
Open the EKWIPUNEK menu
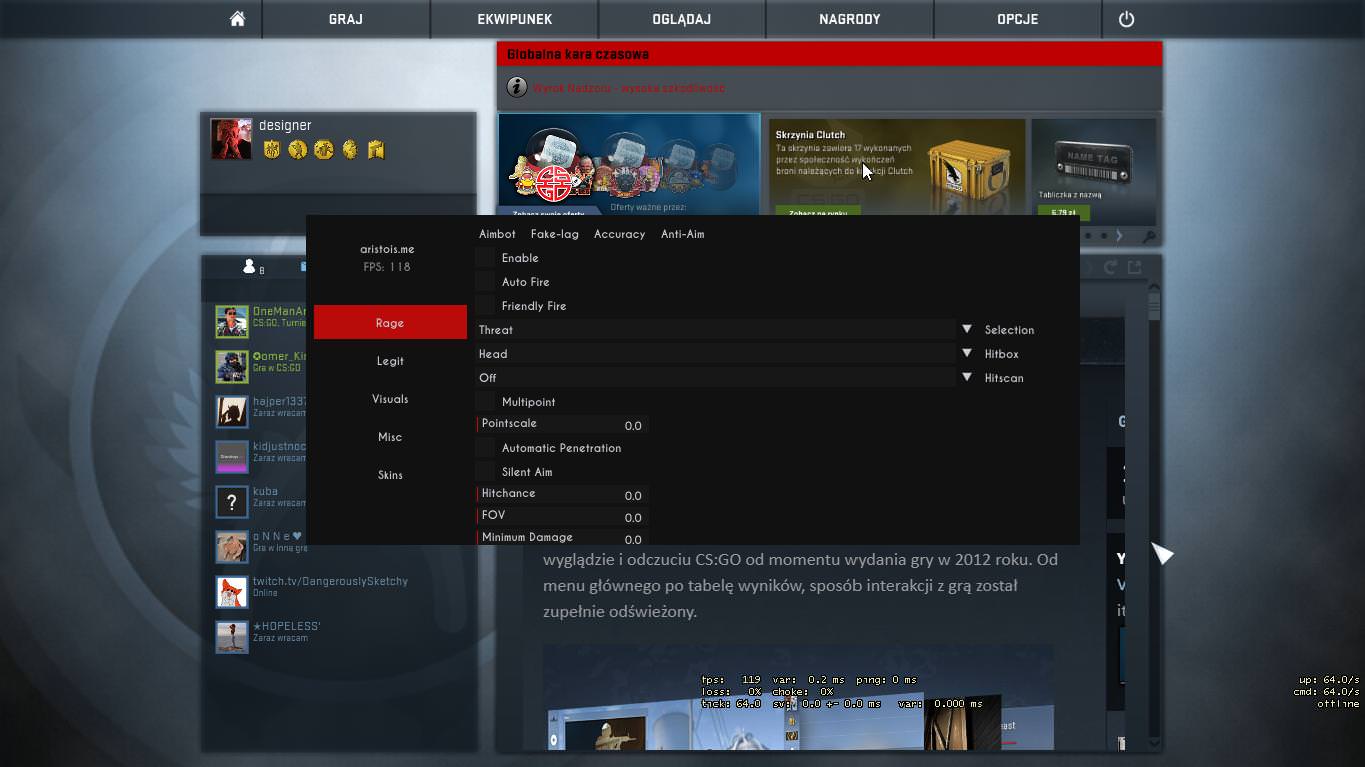point(514,19)
